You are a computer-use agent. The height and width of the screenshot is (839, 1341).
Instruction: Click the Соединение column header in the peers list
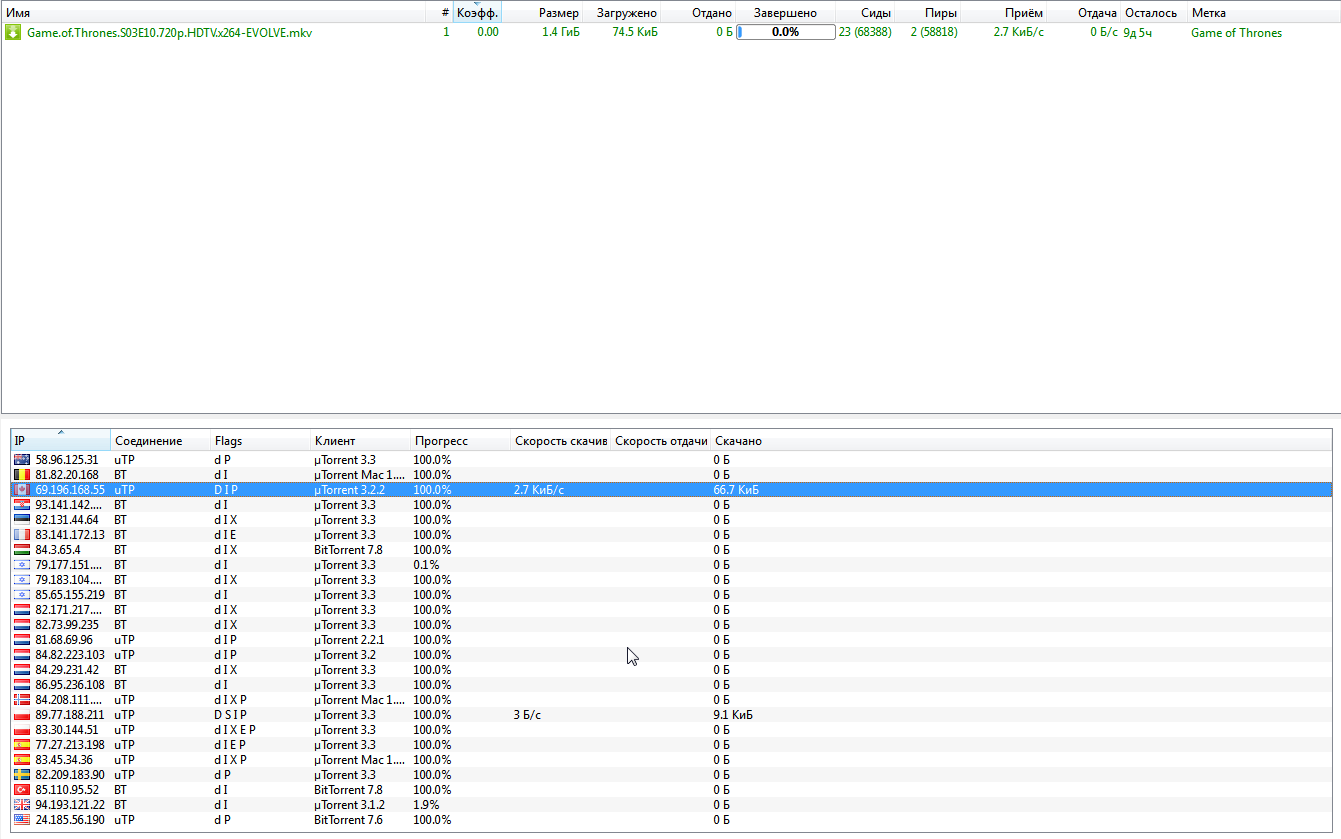click(161, 440)
